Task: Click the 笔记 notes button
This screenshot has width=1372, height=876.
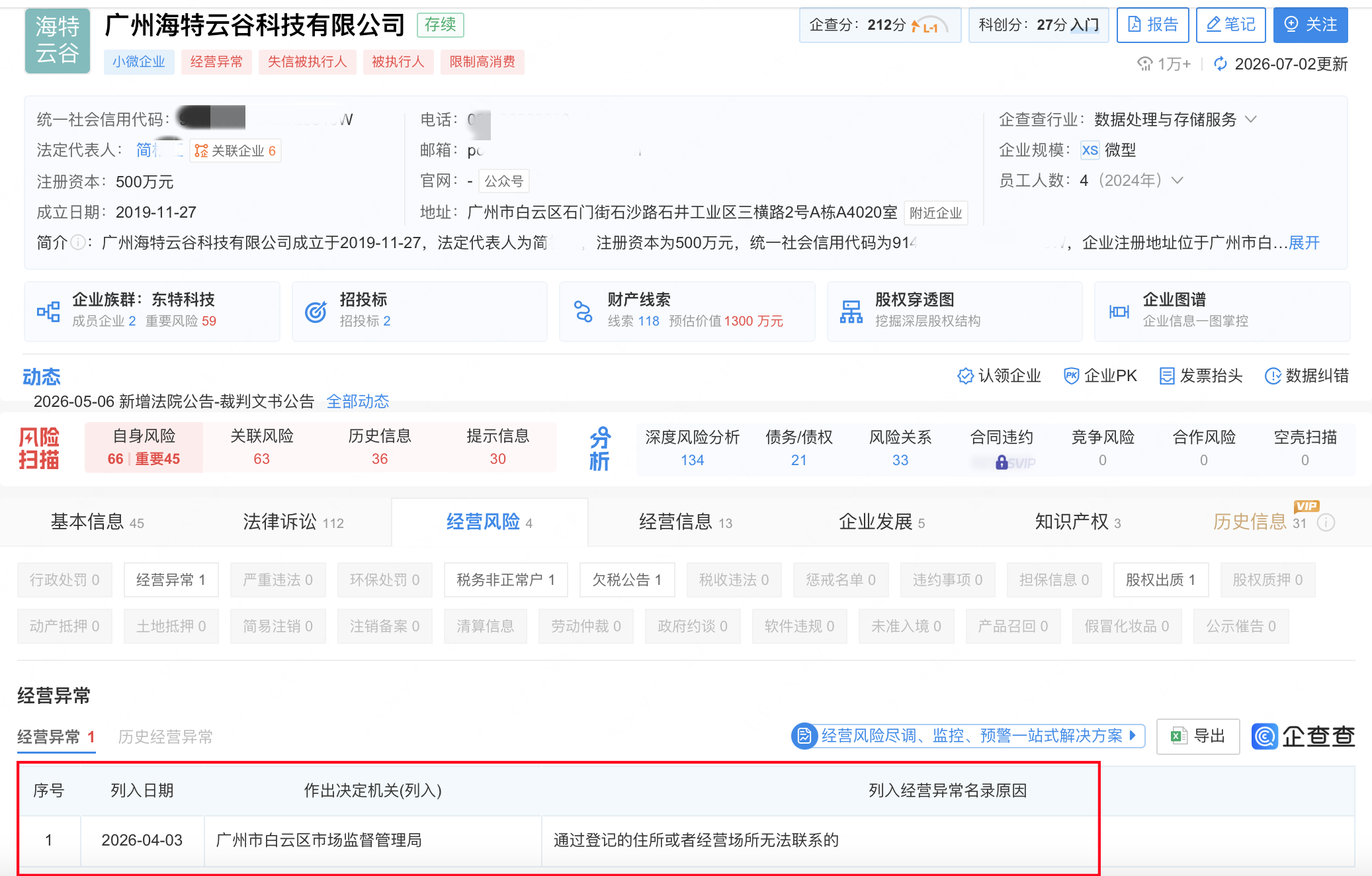Action: 1230,25
